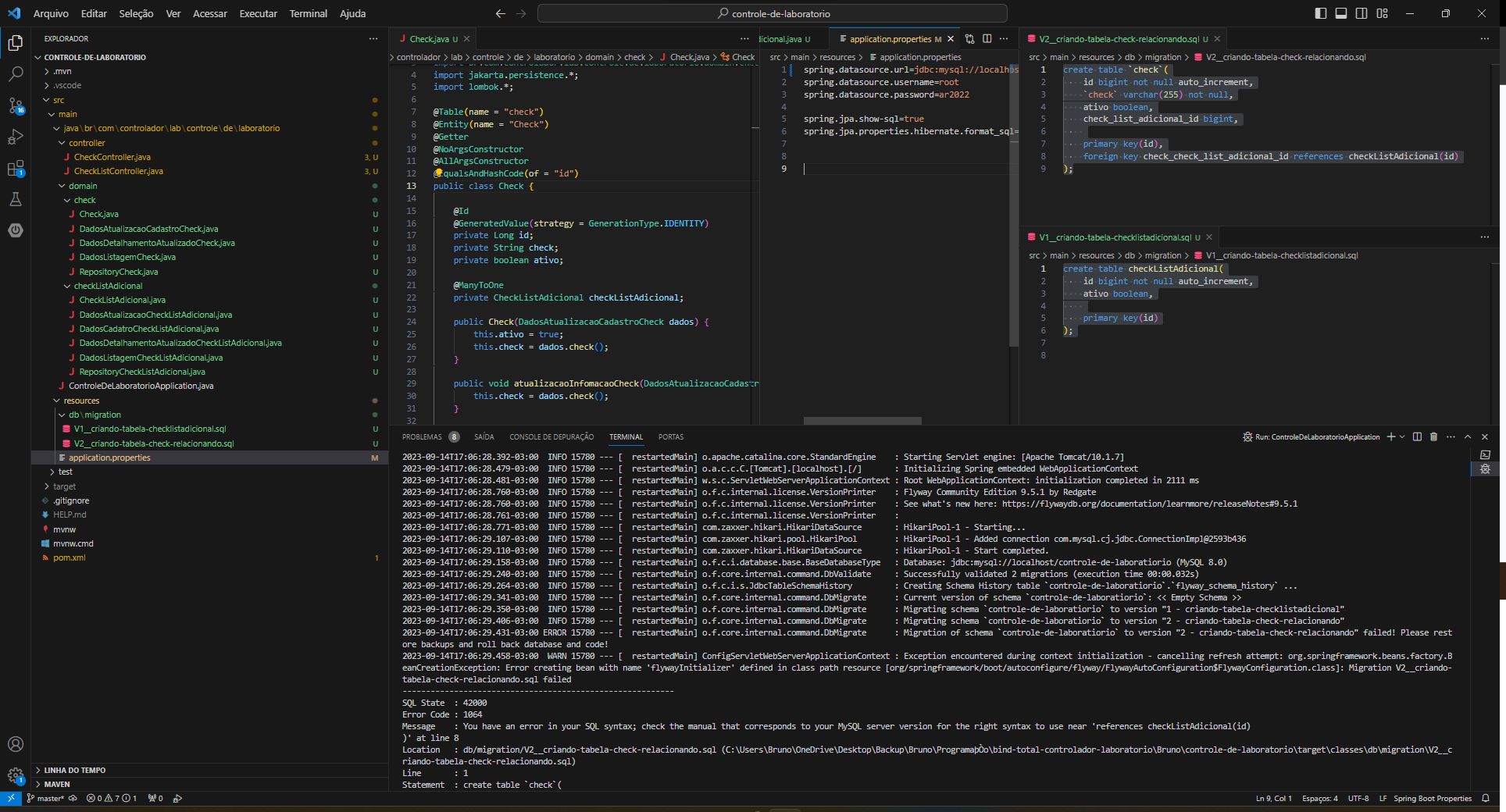Open notifications bell in status bar

tap(1486, 798)
